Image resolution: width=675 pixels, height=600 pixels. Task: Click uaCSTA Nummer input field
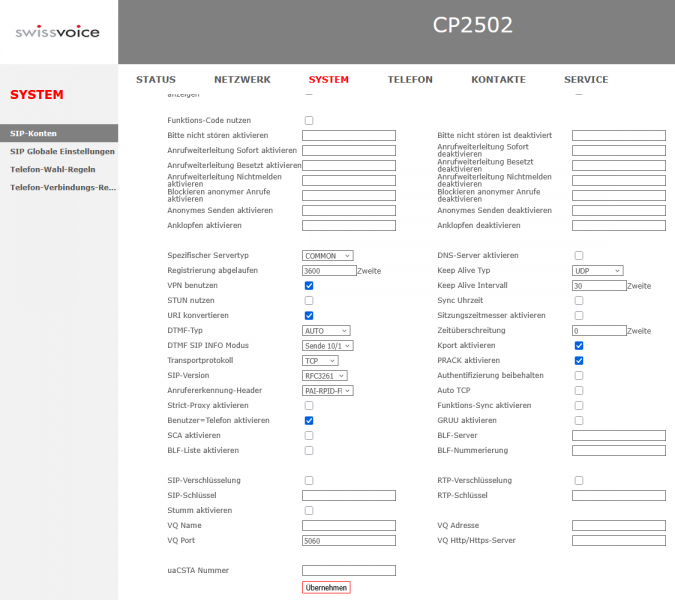[349, 571]
